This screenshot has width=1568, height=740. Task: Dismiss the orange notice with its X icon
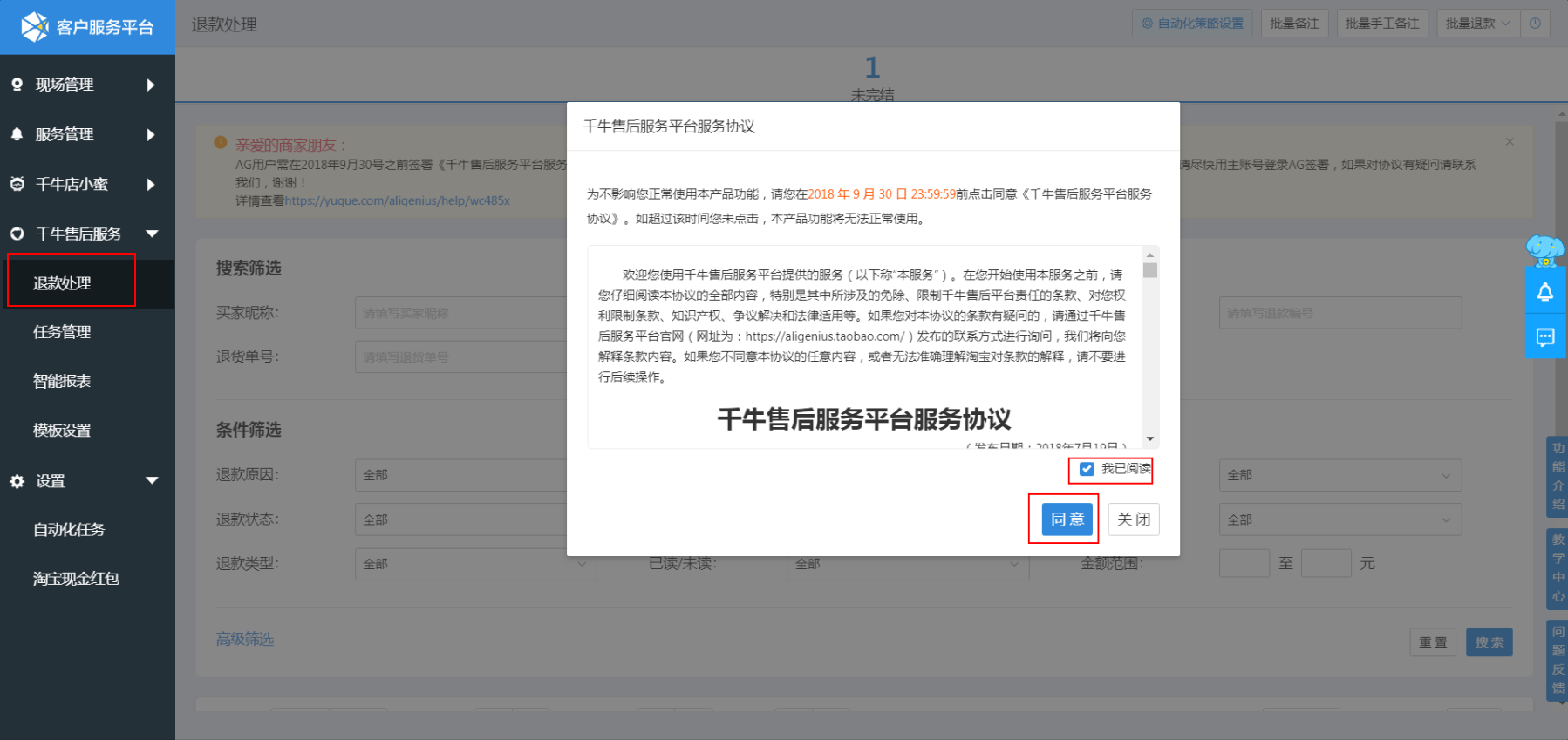[1510, 141]
